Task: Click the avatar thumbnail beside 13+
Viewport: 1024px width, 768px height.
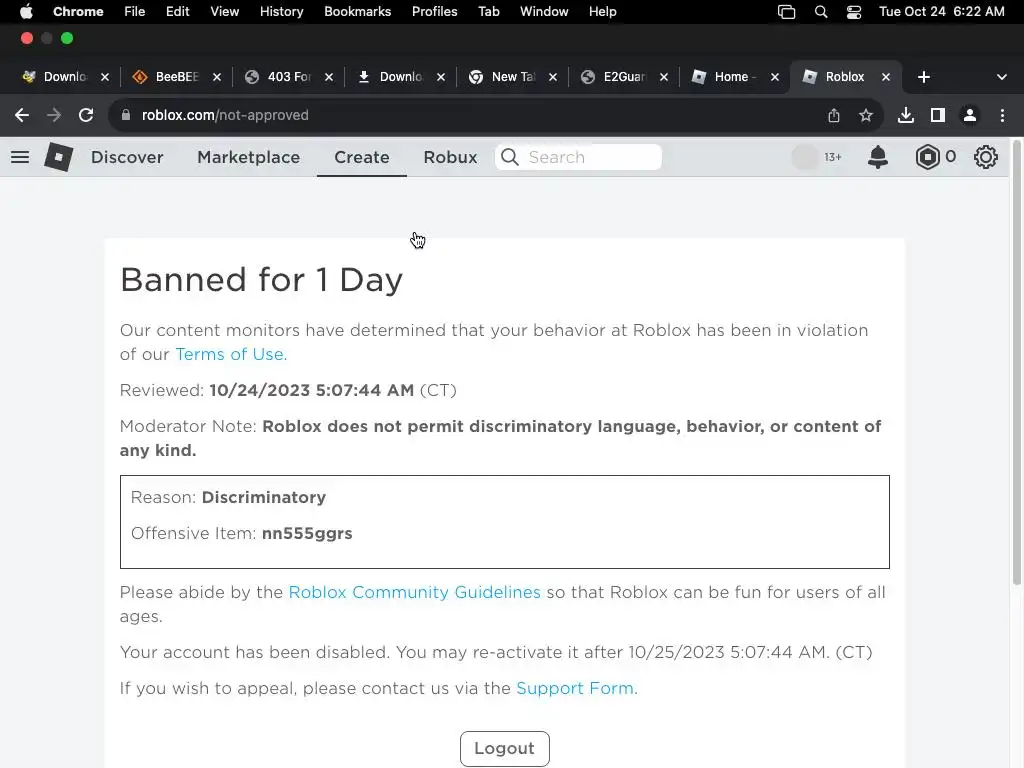Action: pos(805,157)
